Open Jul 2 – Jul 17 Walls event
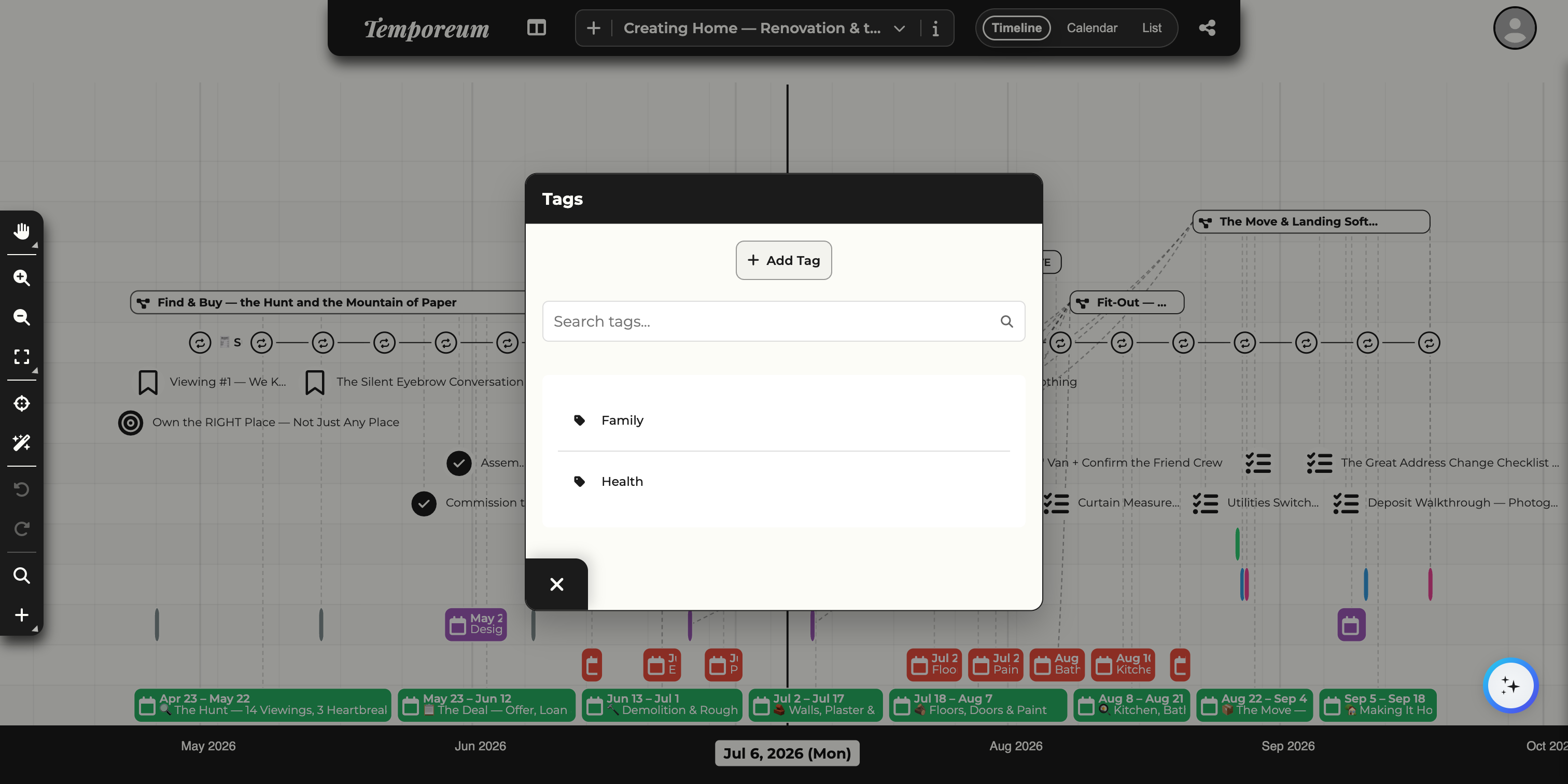Image resolution: width=1568 pixels, height=784 pixels. [816, 705]
